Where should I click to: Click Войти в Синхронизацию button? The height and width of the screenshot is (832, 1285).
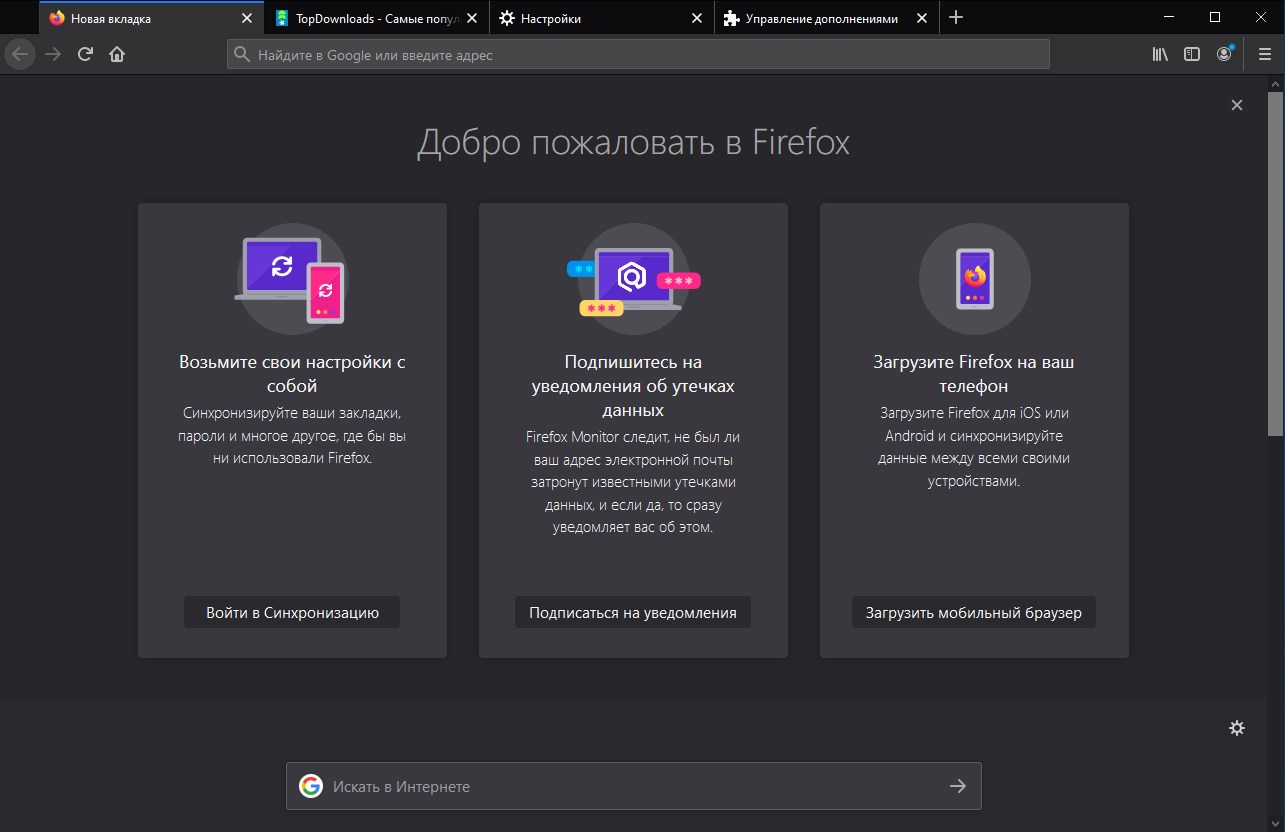(292, 613)
